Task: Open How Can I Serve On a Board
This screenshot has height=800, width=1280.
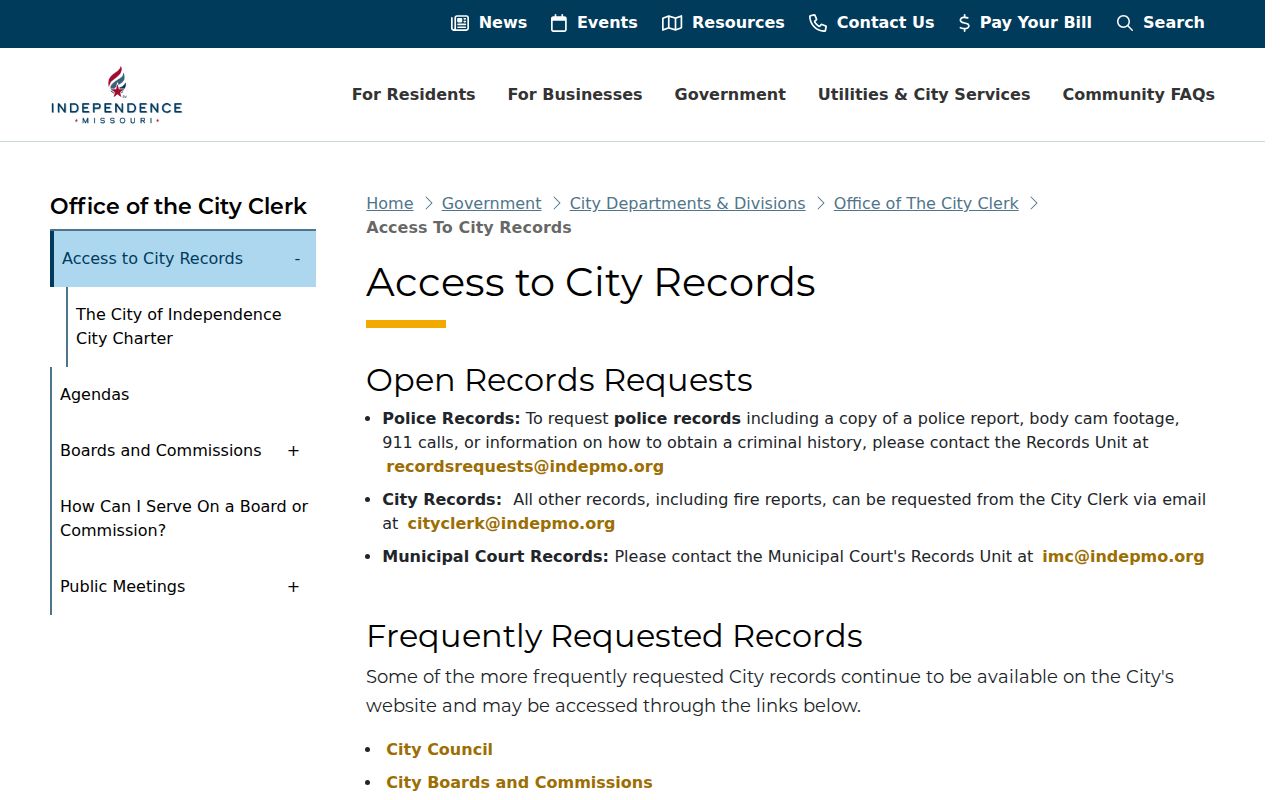Action: tap(184, 519)
